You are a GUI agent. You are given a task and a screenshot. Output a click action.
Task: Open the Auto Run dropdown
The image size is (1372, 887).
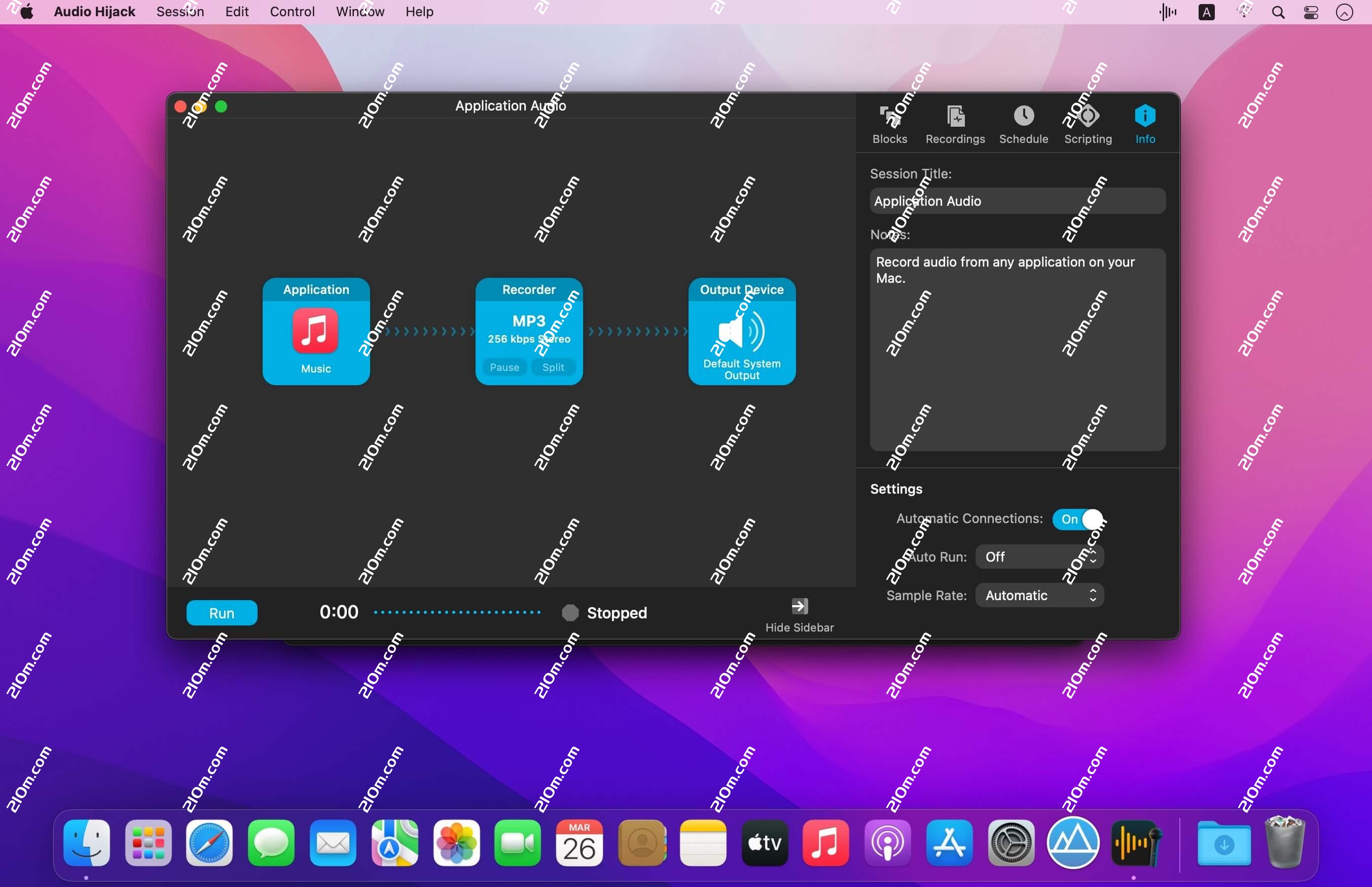pos(1039,557)
